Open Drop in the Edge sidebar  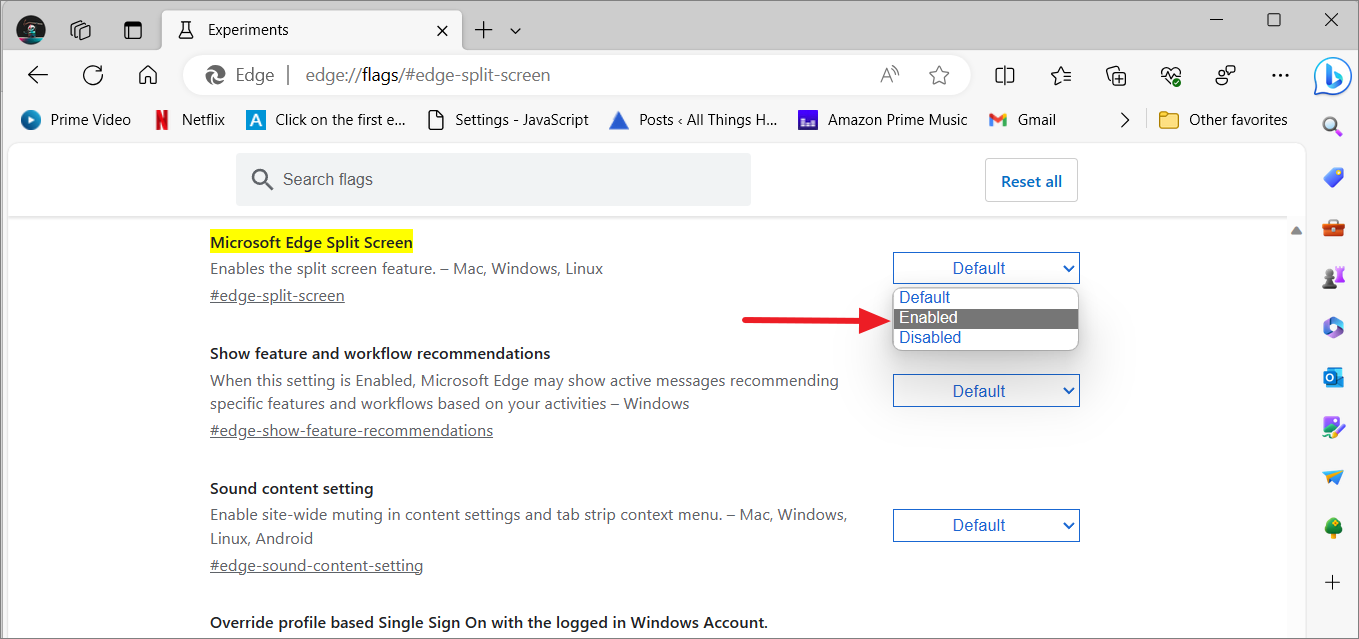(1333, 477)
